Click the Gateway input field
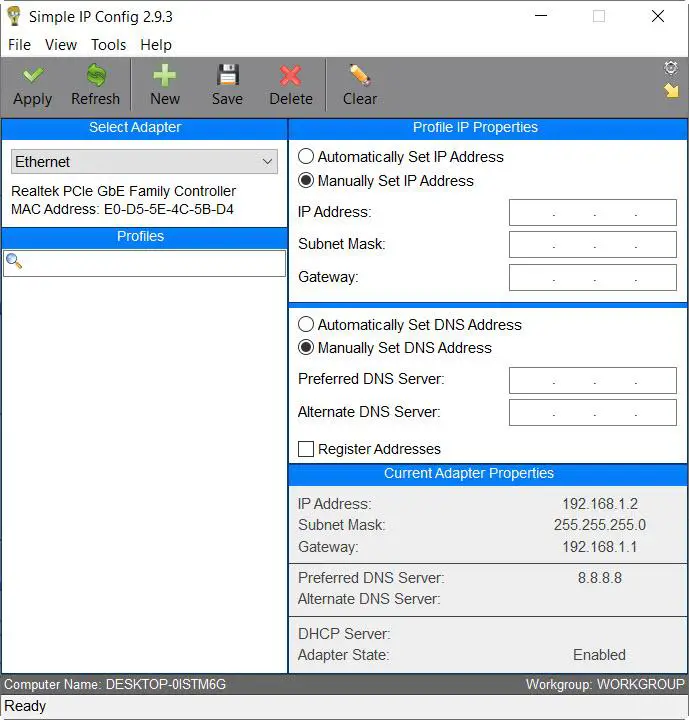Viewport: 689px width, 720px height. [593, 277]
